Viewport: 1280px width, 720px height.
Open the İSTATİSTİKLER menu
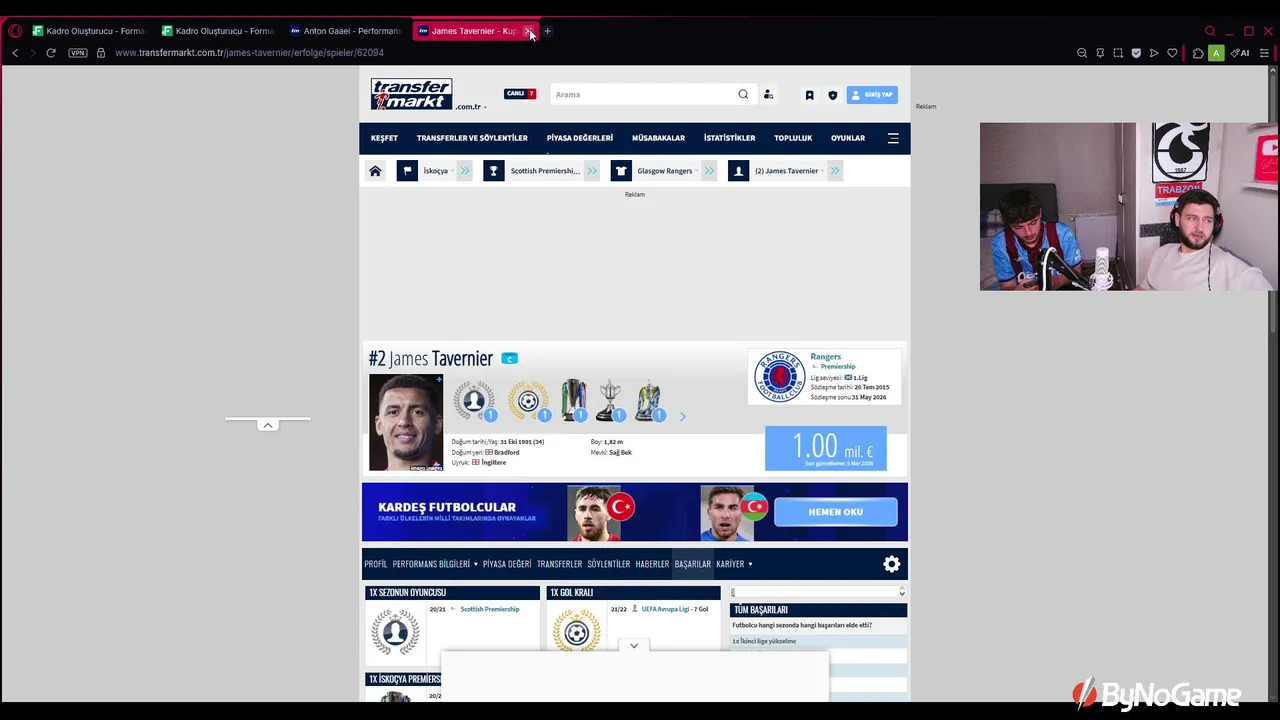coord(729,138)
